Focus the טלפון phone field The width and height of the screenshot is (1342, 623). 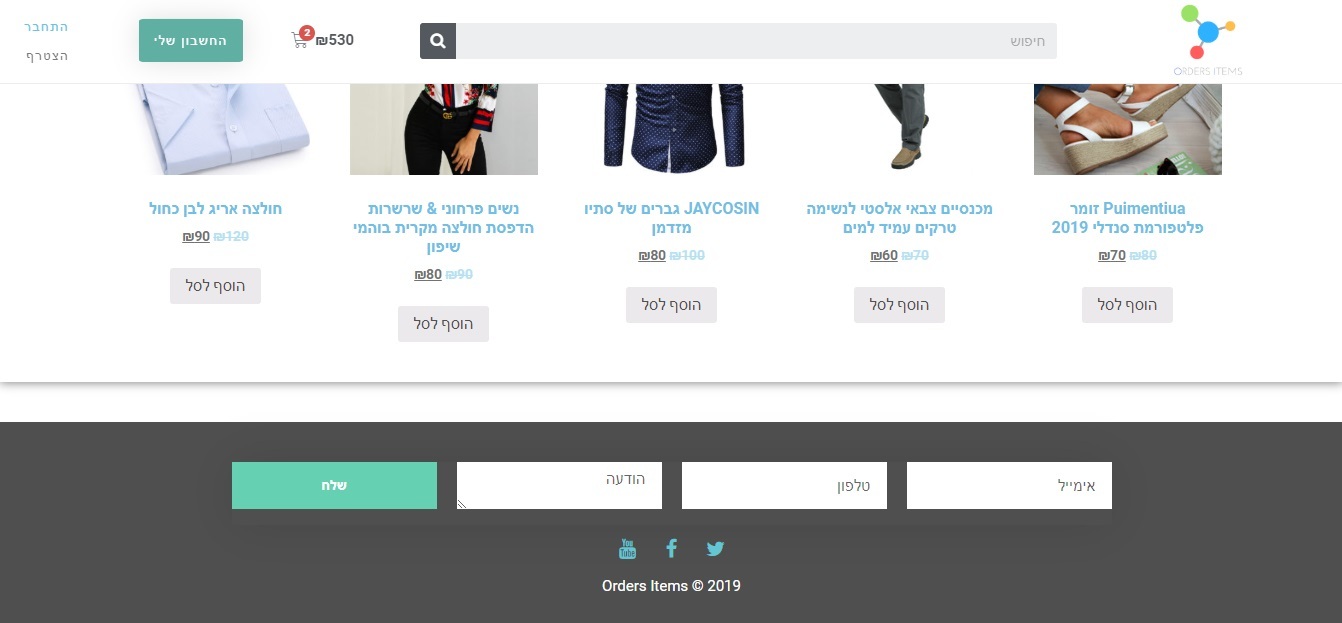[784, 485]
